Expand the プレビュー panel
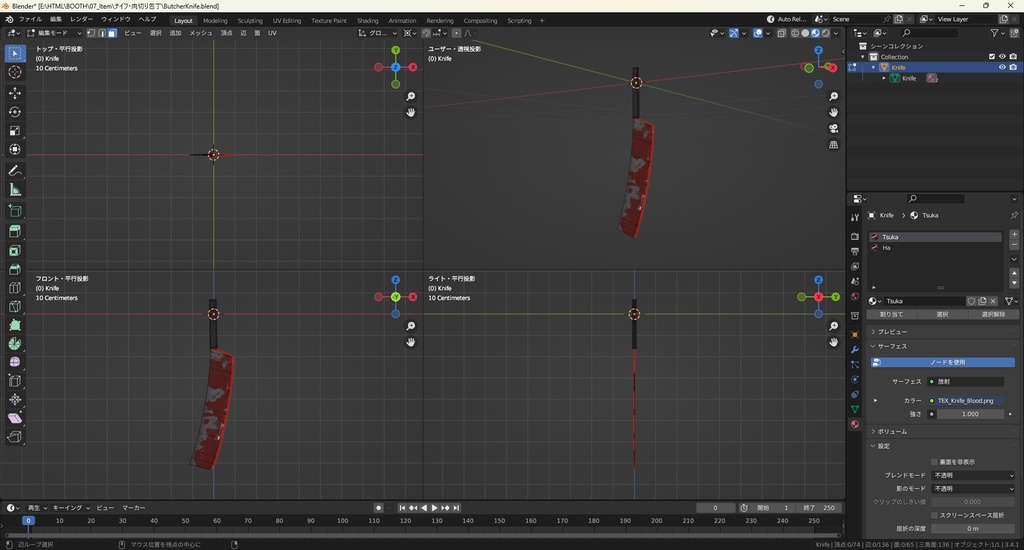1024x550 pixels. click(892, 332)
